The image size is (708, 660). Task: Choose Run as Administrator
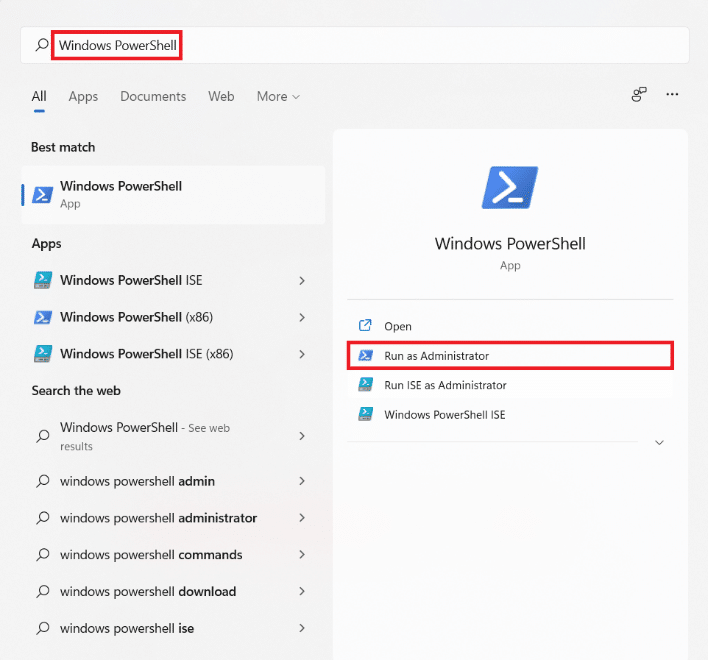(x=436, y=356)
